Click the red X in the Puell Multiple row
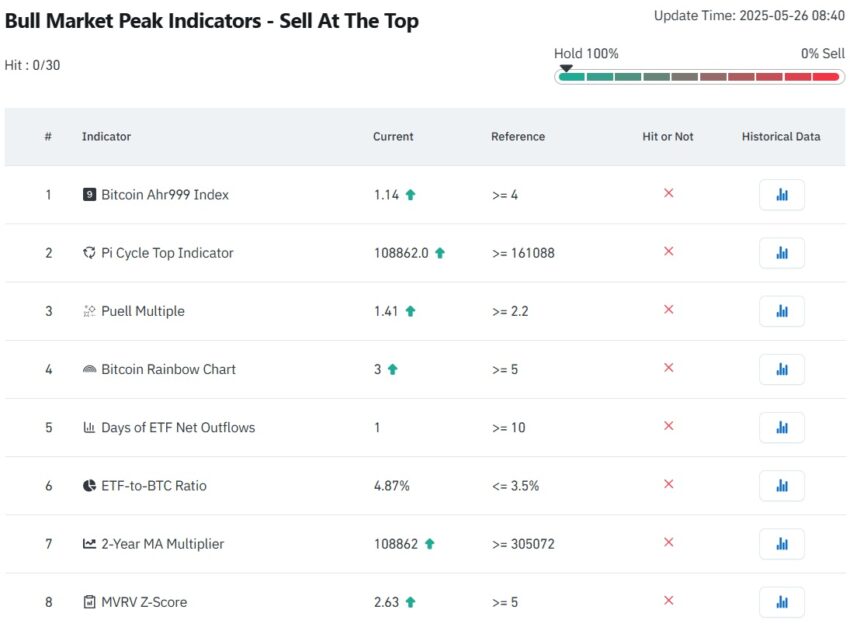This screenshot has height=627, width=850. pyautogui.click(x=668, y=309)
